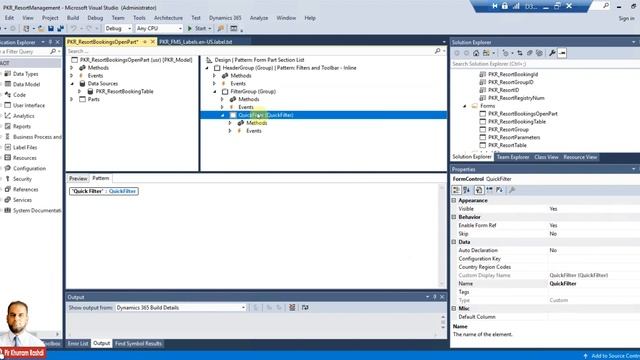Collapse the Data Sources node

point(72,83)
